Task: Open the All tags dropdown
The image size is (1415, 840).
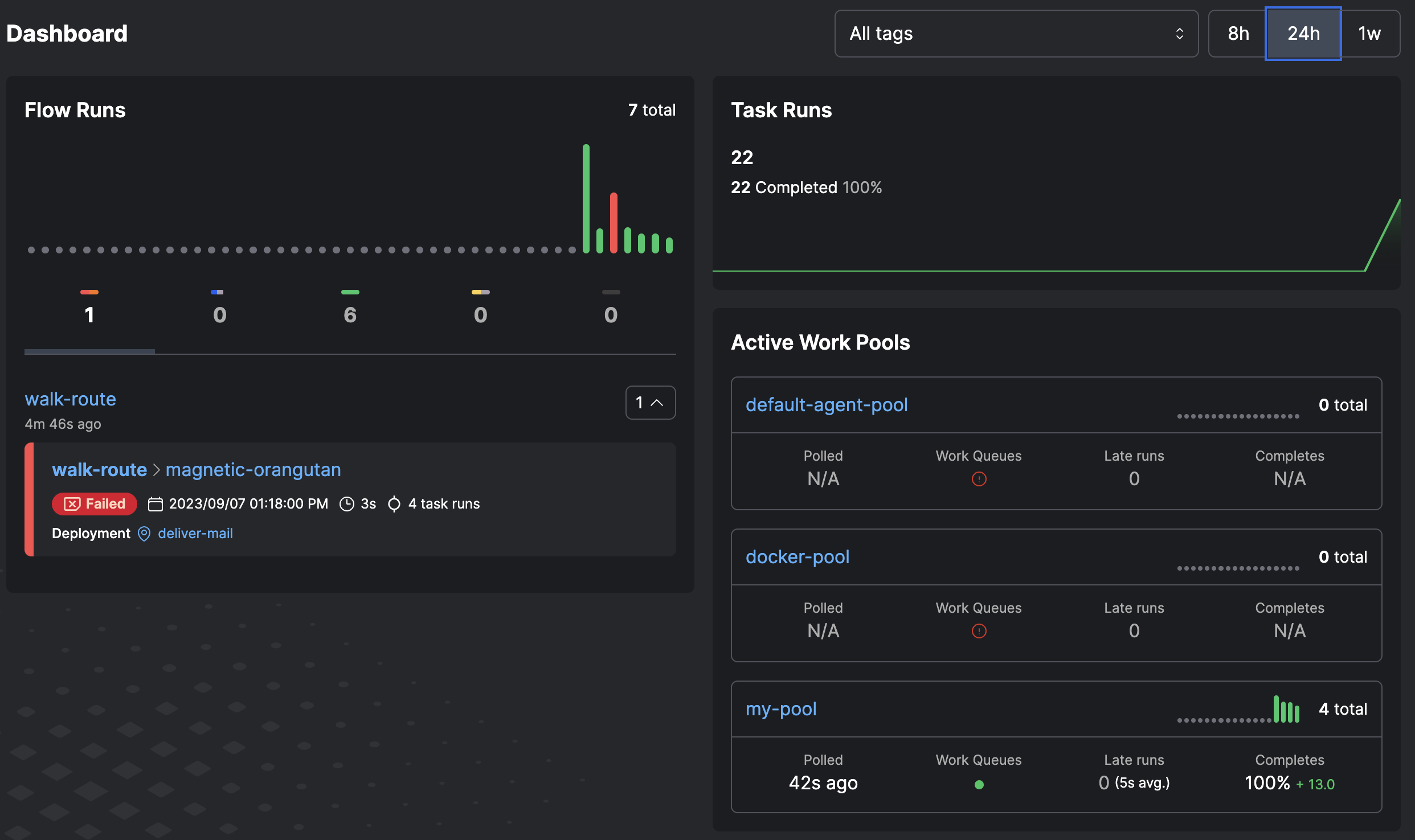Action: [x=1016, y=34]
